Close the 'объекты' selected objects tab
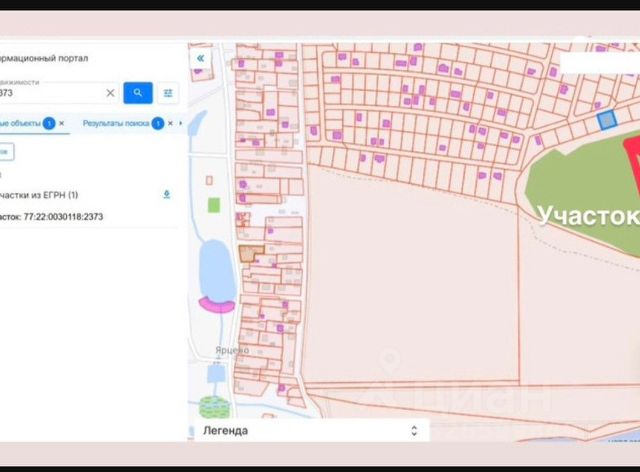This screenshot has width=640, height=472. coord(62,123)
